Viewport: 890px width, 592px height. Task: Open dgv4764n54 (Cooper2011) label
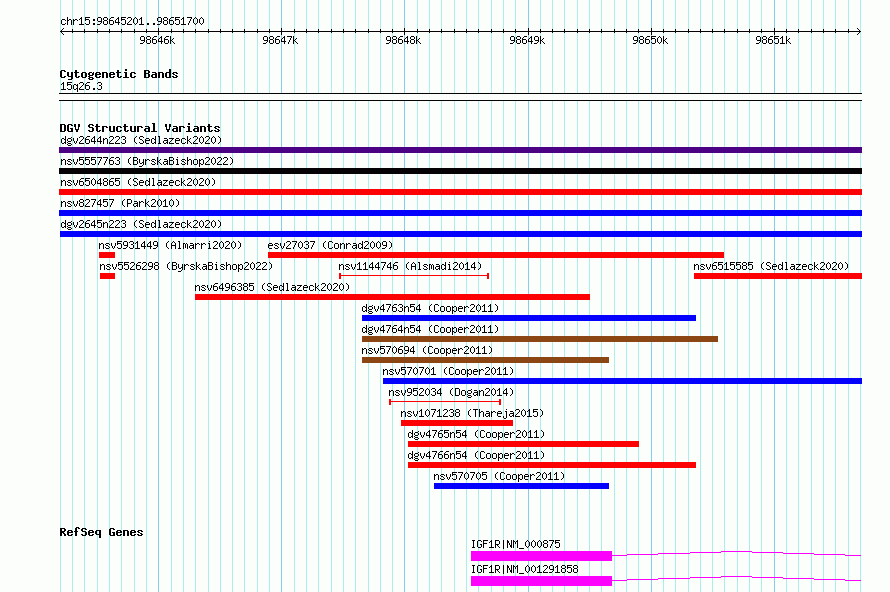430,329
